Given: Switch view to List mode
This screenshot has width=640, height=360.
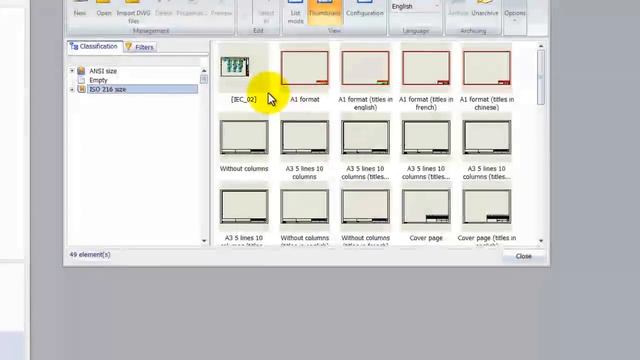Looking at the screenshot, I should pos(295,12).
